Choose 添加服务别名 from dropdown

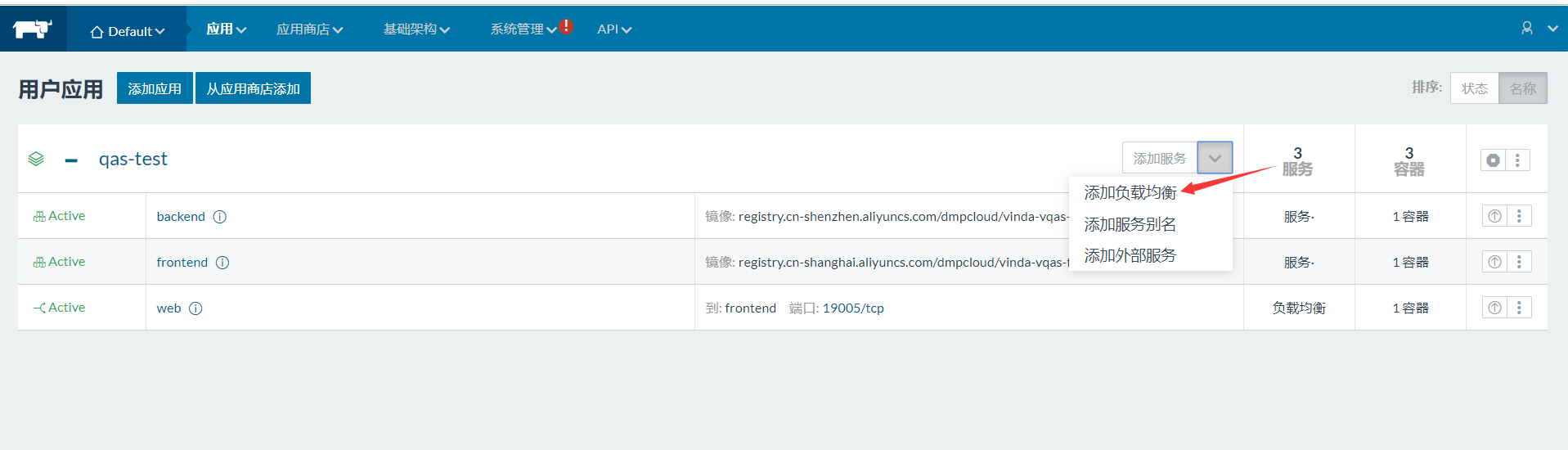(x=1130, y=224)
